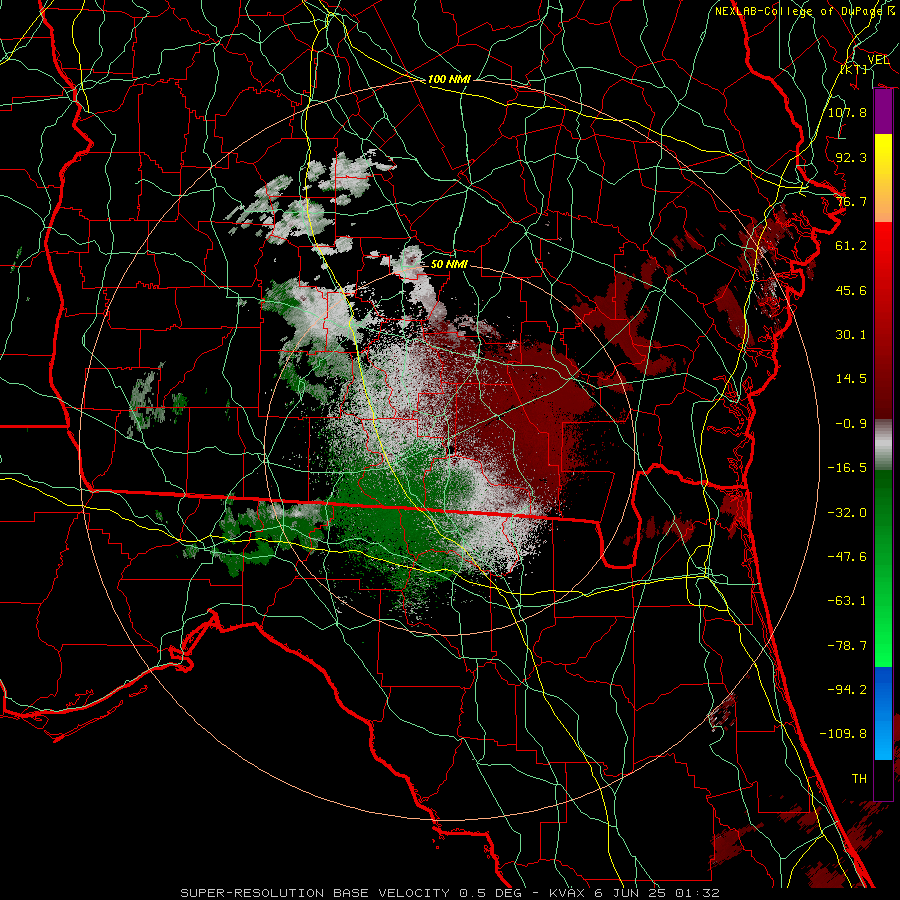Select the -109.8 scale value

click(x=843, y=734)
